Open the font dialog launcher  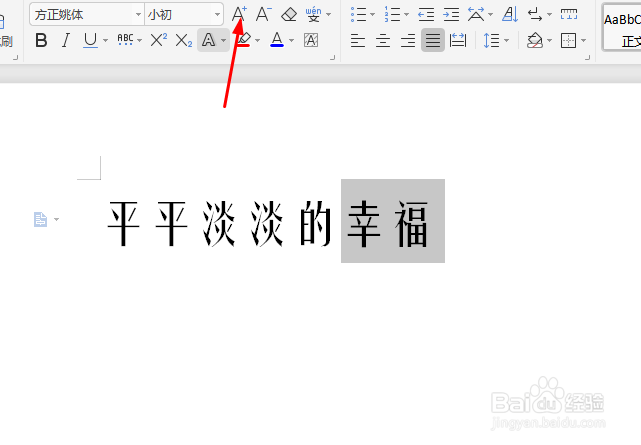pos(333,58)
